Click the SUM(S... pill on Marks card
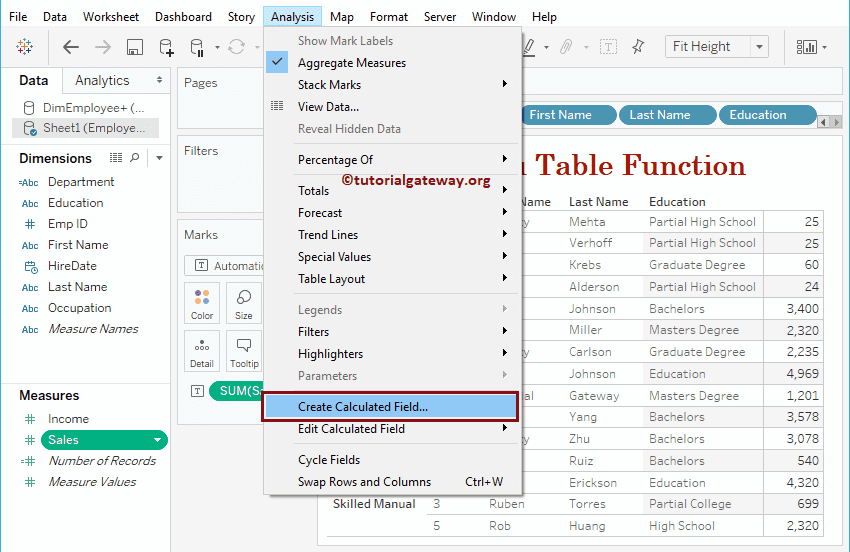 click(236, 391)
